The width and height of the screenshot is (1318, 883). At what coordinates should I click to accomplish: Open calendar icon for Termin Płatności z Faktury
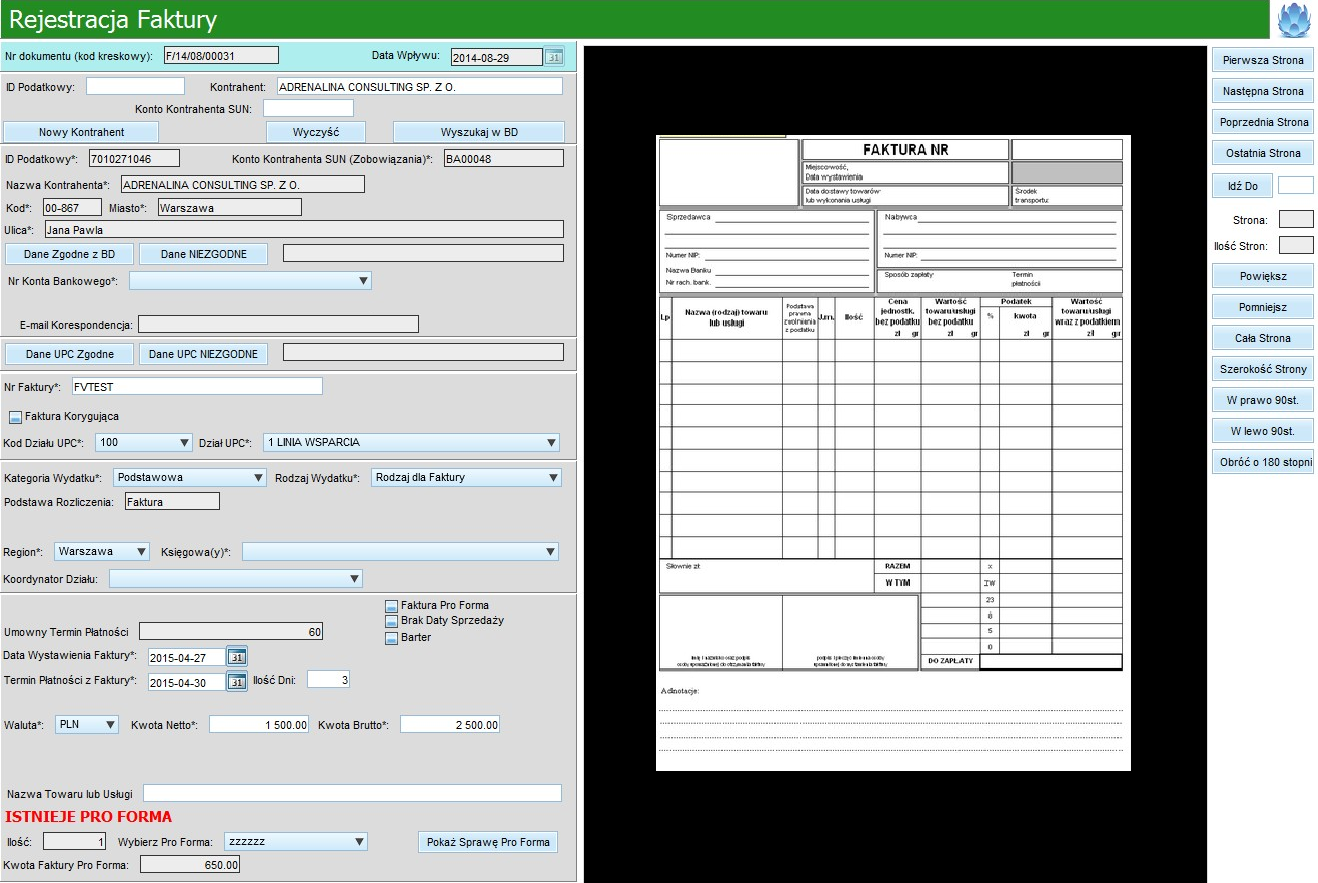237,681
